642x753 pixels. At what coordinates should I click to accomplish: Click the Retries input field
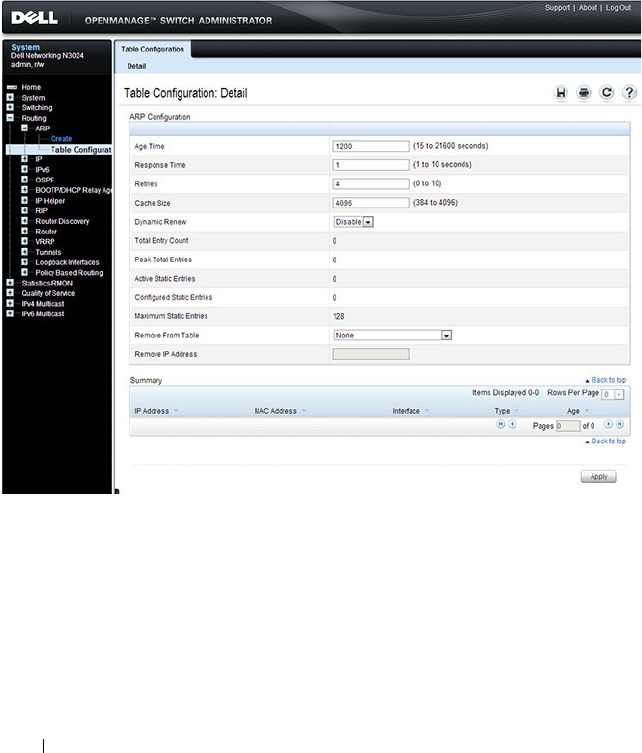click(371, 184)
